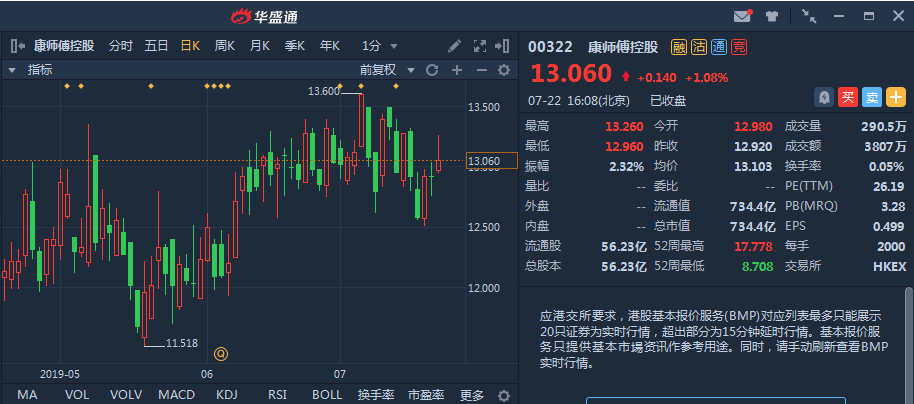Click the PE(TTM) value 26.19
Screen dimensions: 914x404
coord(888,187)
